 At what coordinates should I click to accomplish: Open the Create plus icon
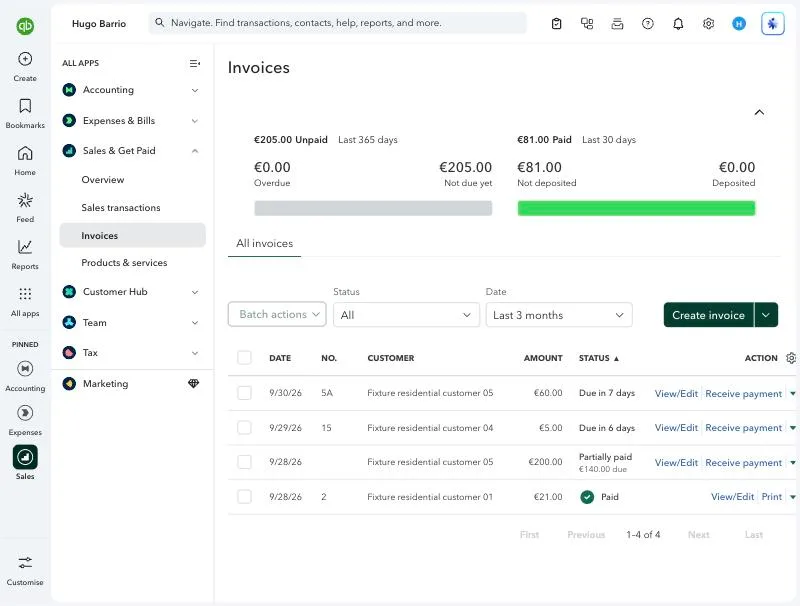(25, 59)
